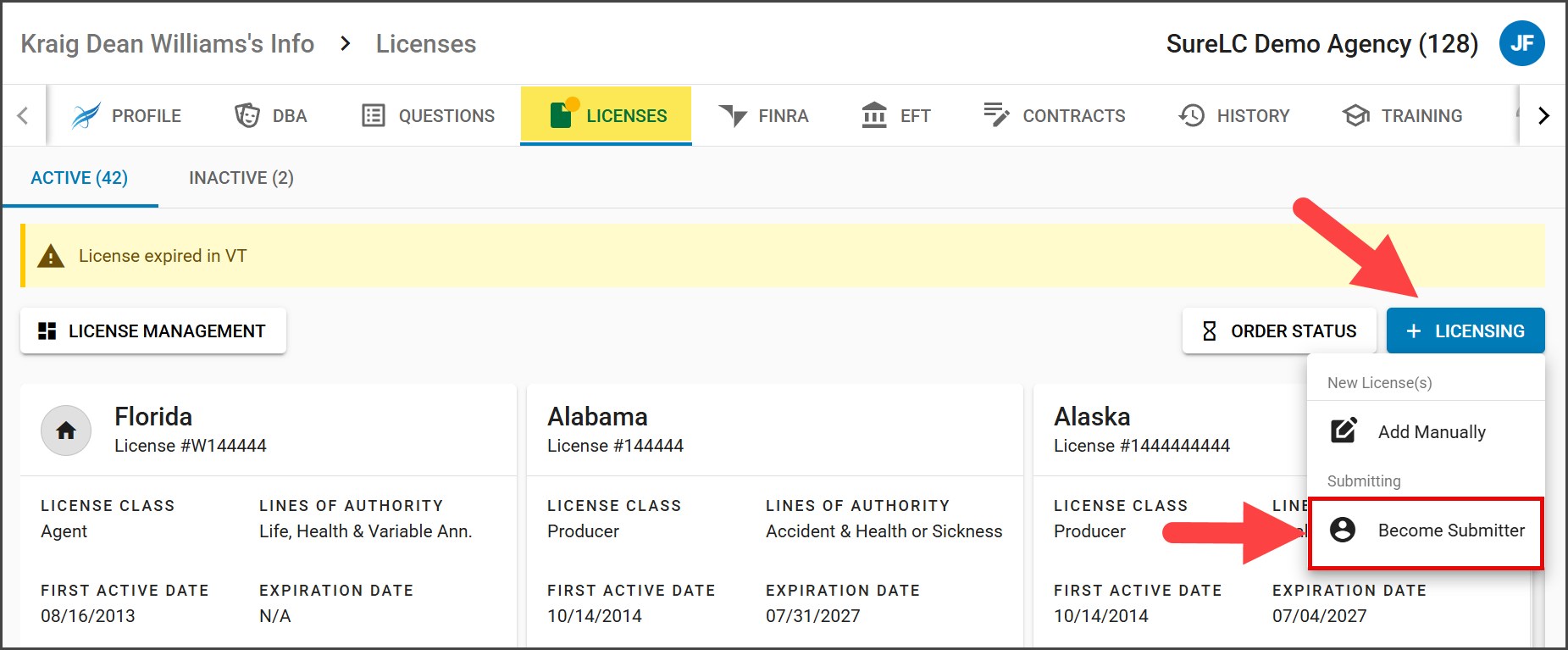1568x650 pixels.
Task: Click the 07/31/2027 expiration date
Action: (813, 616)
